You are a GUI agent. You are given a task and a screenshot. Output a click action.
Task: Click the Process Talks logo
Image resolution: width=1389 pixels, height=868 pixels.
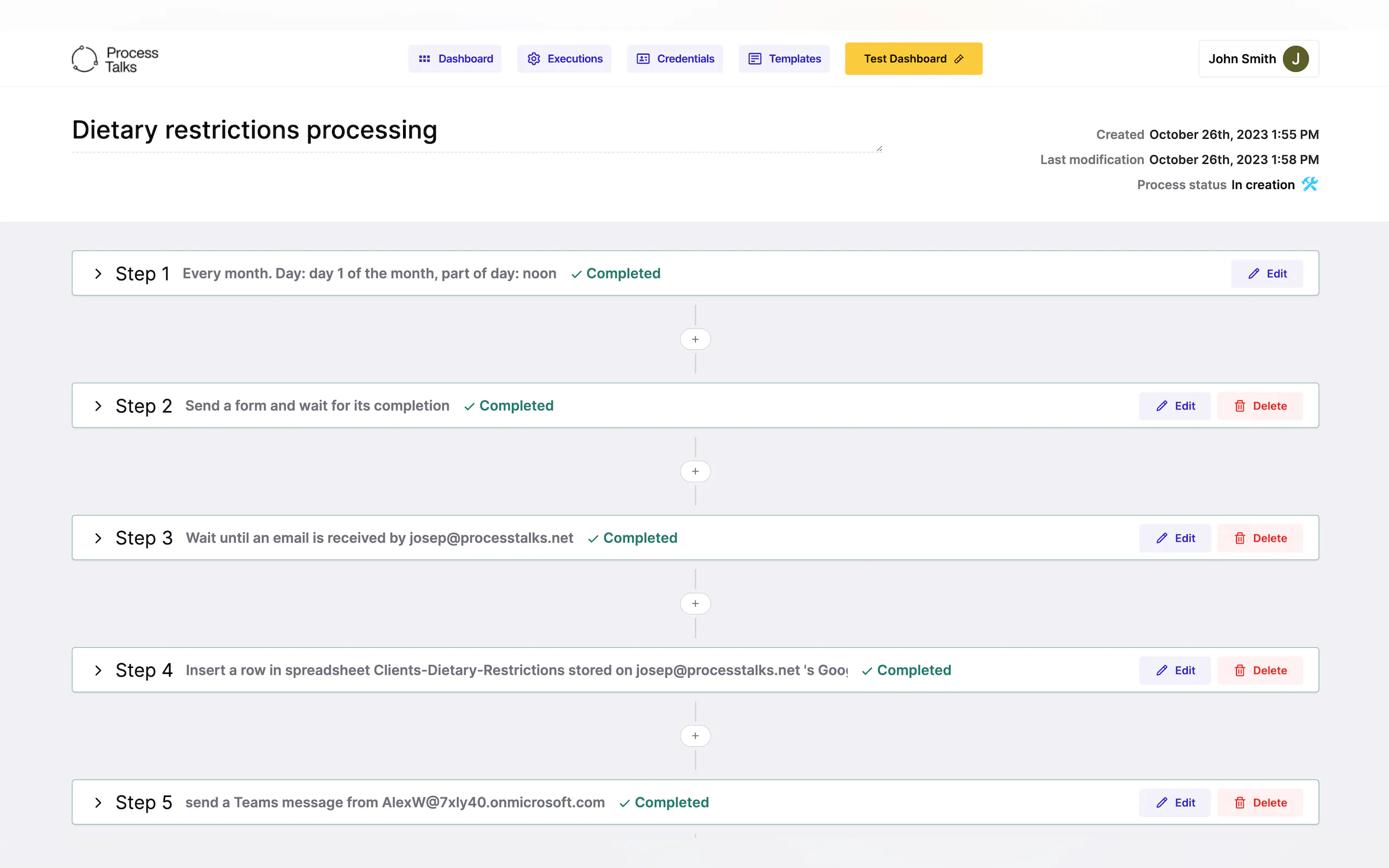(x=115, y=59)
